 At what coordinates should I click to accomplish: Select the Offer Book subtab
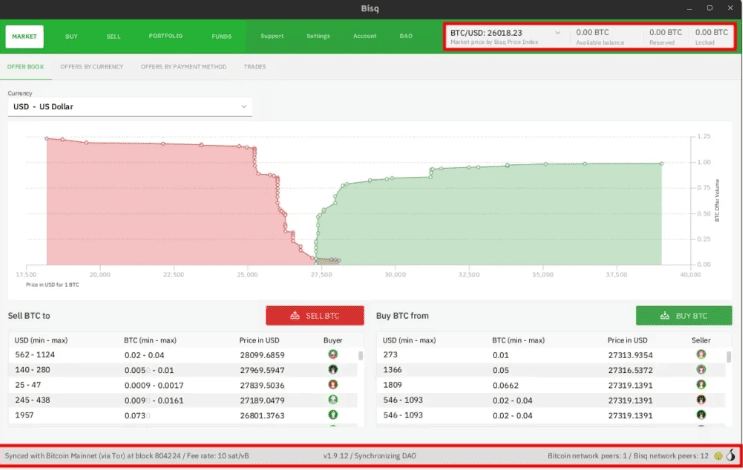[x=26, y=67]
